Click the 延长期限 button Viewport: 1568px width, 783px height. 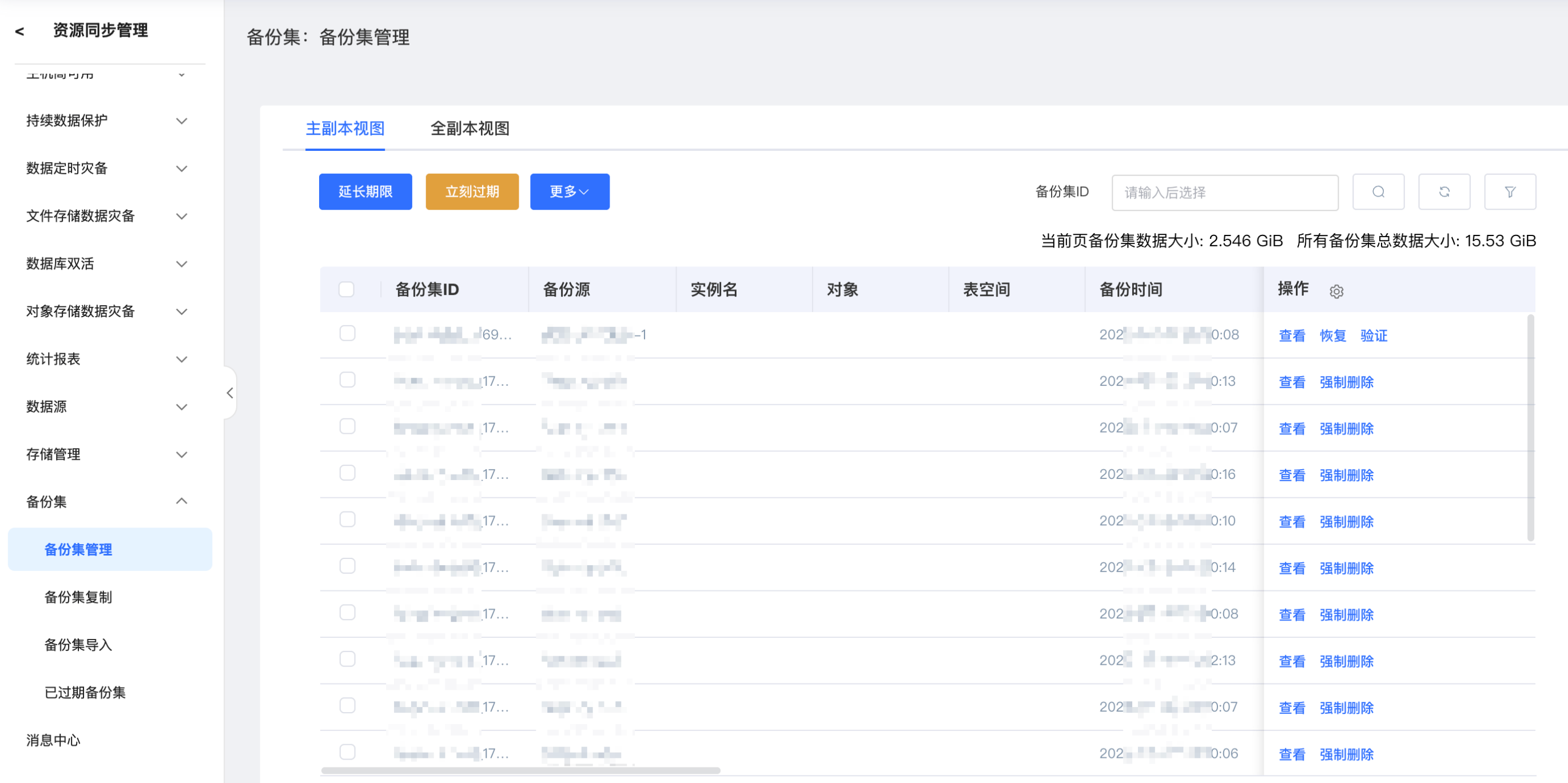[x=365, y=192]
